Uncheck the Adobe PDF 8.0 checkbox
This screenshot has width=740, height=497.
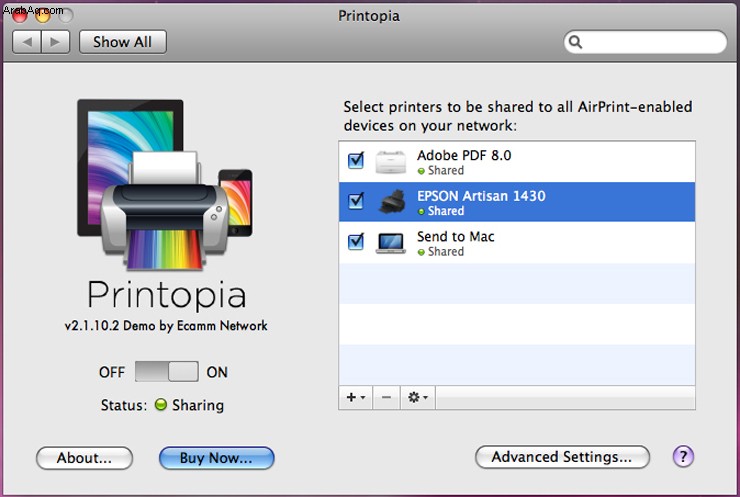356,160
